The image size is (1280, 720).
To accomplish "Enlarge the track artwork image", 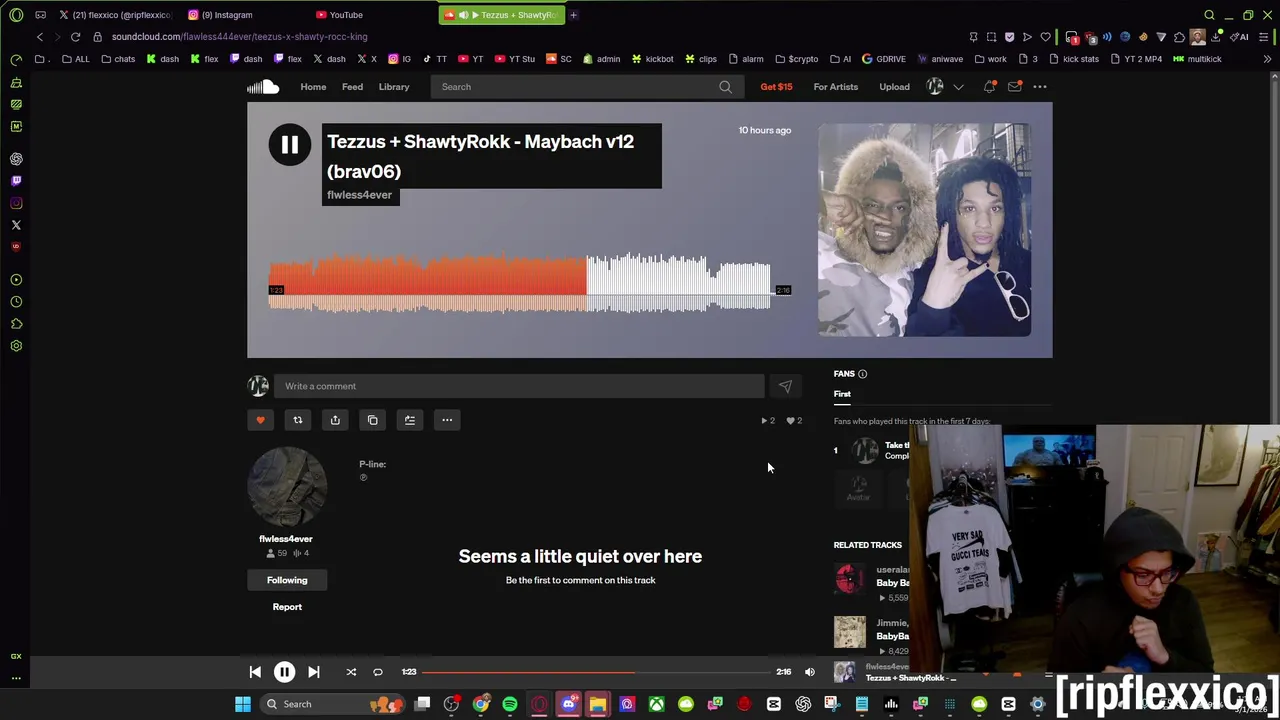I will click(924, 230).
